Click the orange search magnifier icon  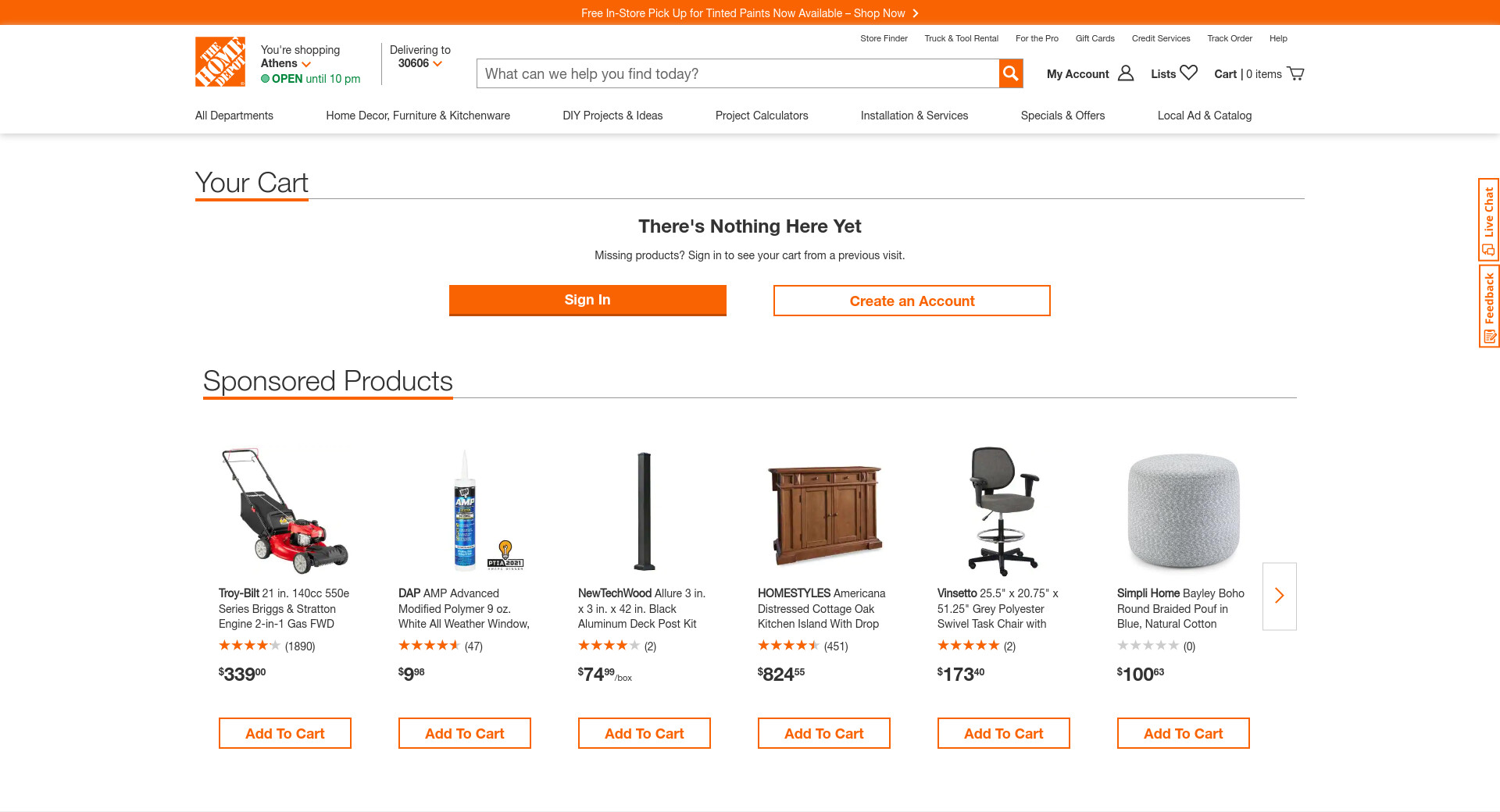(1011, 73)
